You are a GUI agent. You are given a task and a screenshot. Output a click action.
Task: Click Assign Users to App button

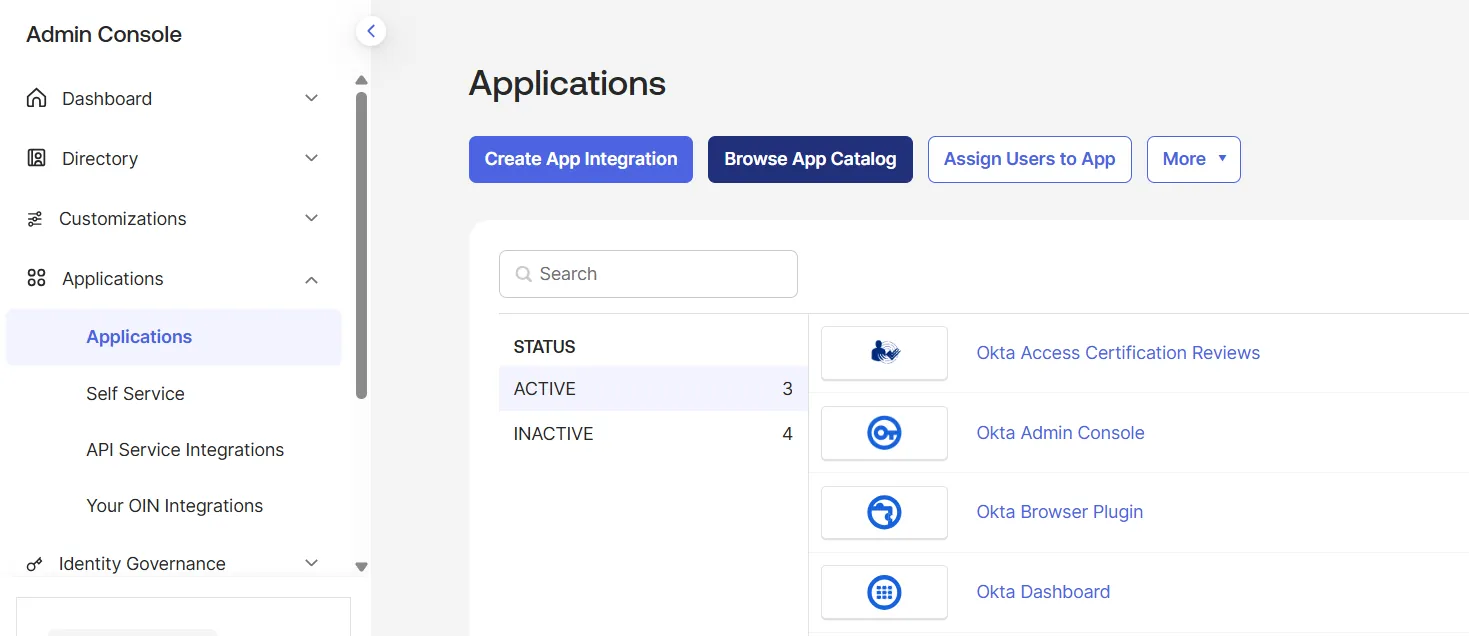point(1030,159)
